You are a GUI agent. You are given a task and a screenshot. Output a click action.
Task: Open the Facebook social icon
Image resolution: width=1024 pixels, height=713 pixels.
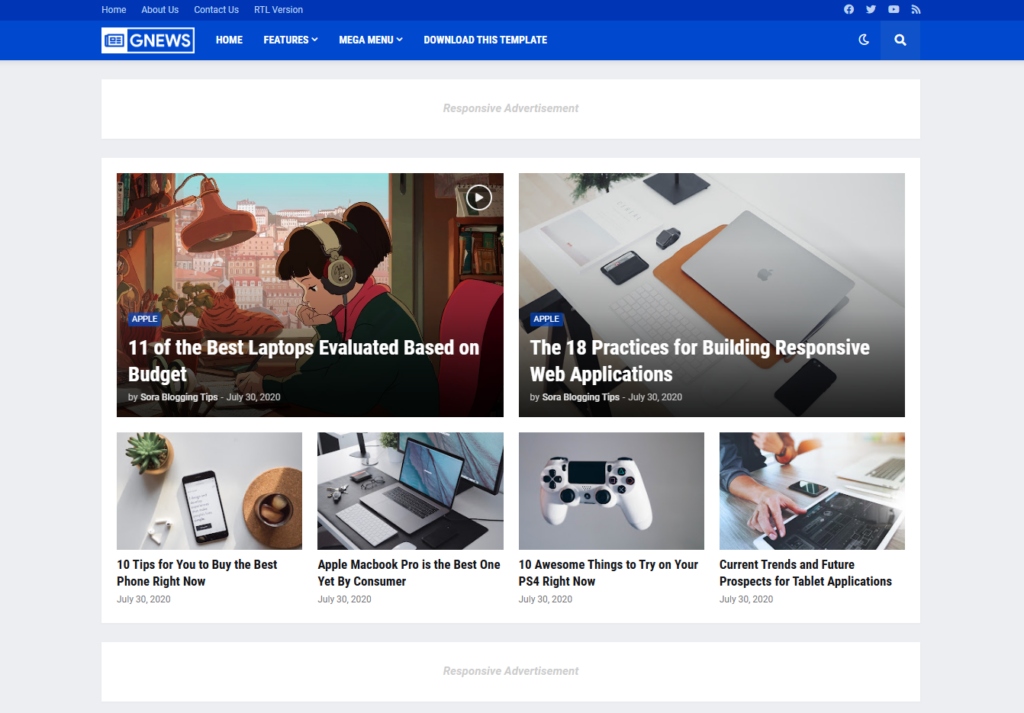[x=849, y=10]
